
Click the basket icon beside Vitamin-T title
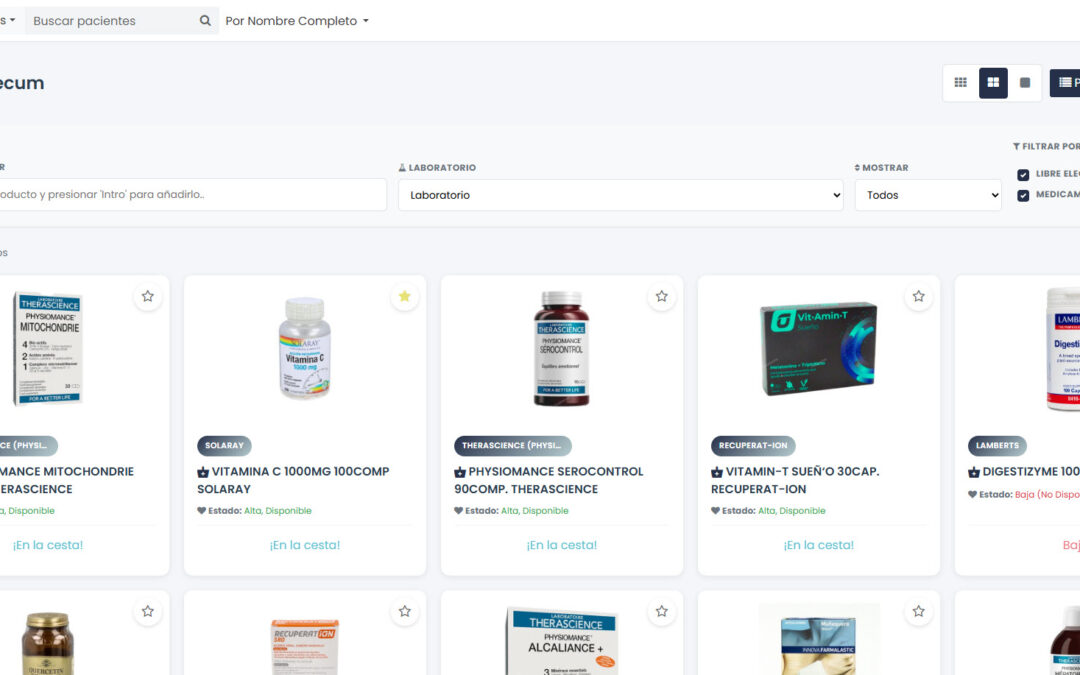(x=717, y=472)
